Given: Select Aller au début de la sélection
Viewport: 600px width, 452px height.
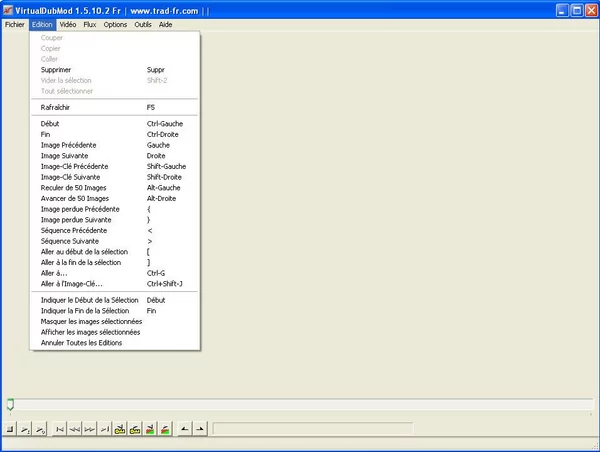Looking at the screenshot, I should click(115, 252).
